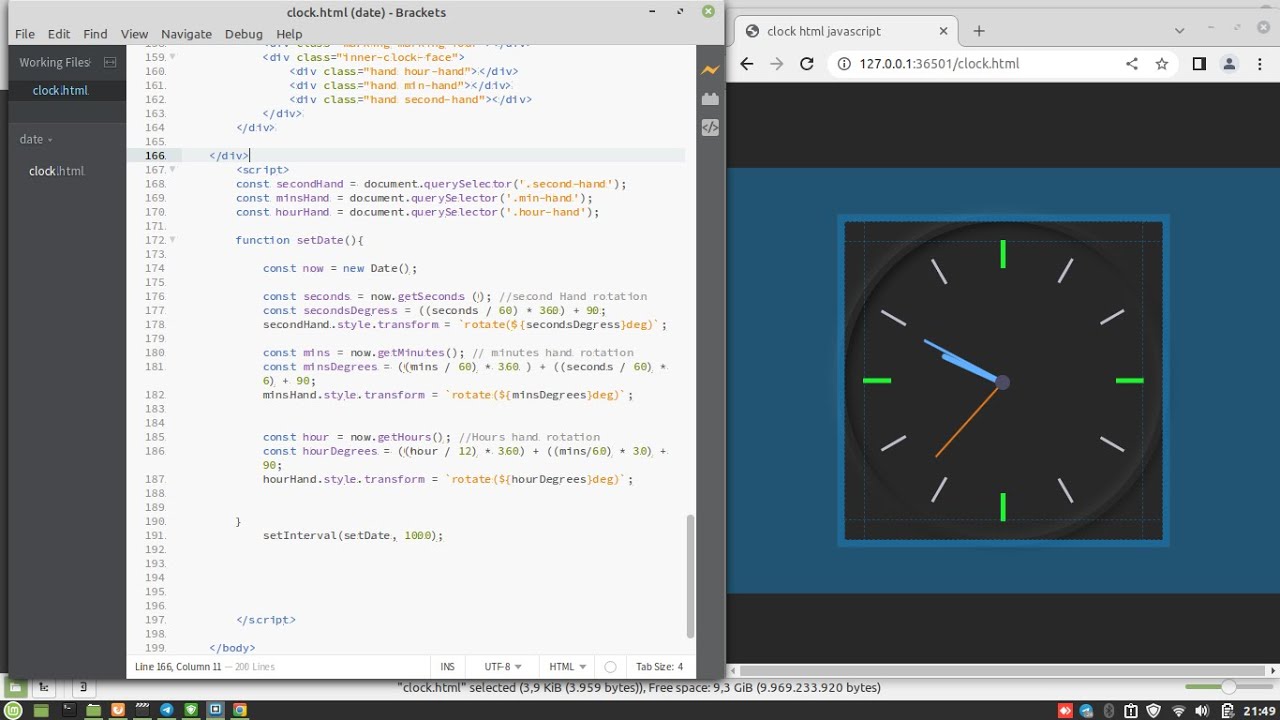Go forward in the Chrome browser
The height and width of the screenshot is (720, 1280).
(777, 64)
